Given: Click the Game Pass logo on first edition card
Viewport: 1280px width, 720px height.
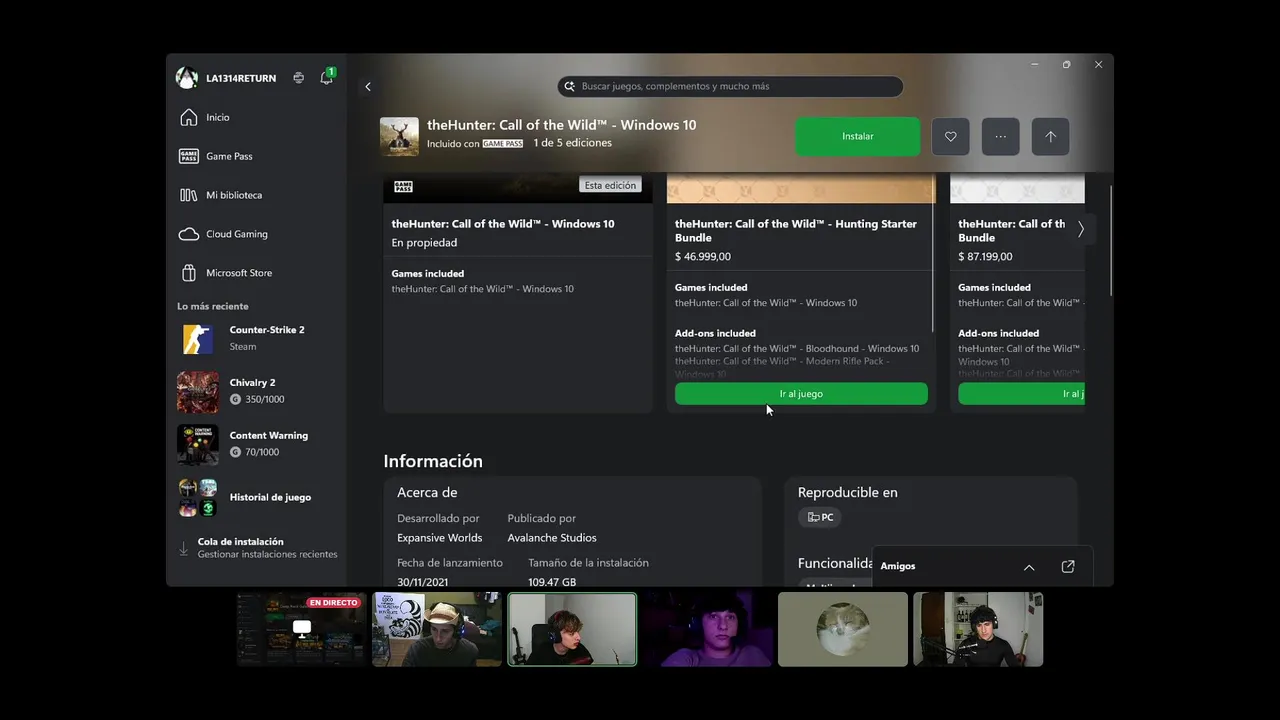Looking at the screenshot, I should (403, 186).
